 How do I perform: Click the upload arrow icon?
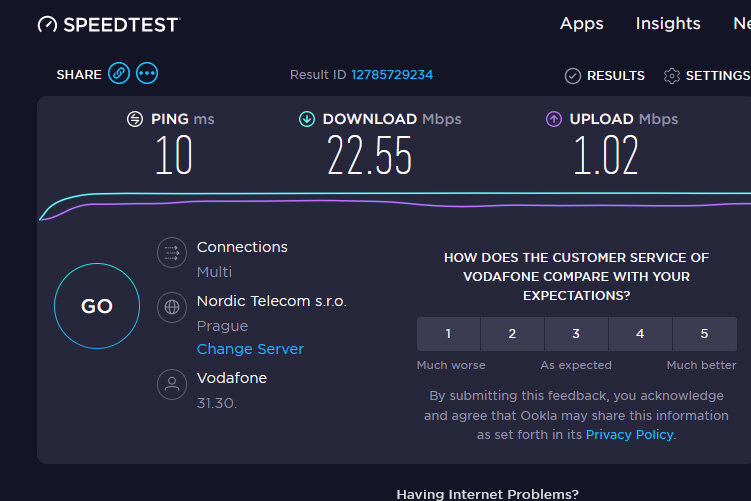pos(554,119)
